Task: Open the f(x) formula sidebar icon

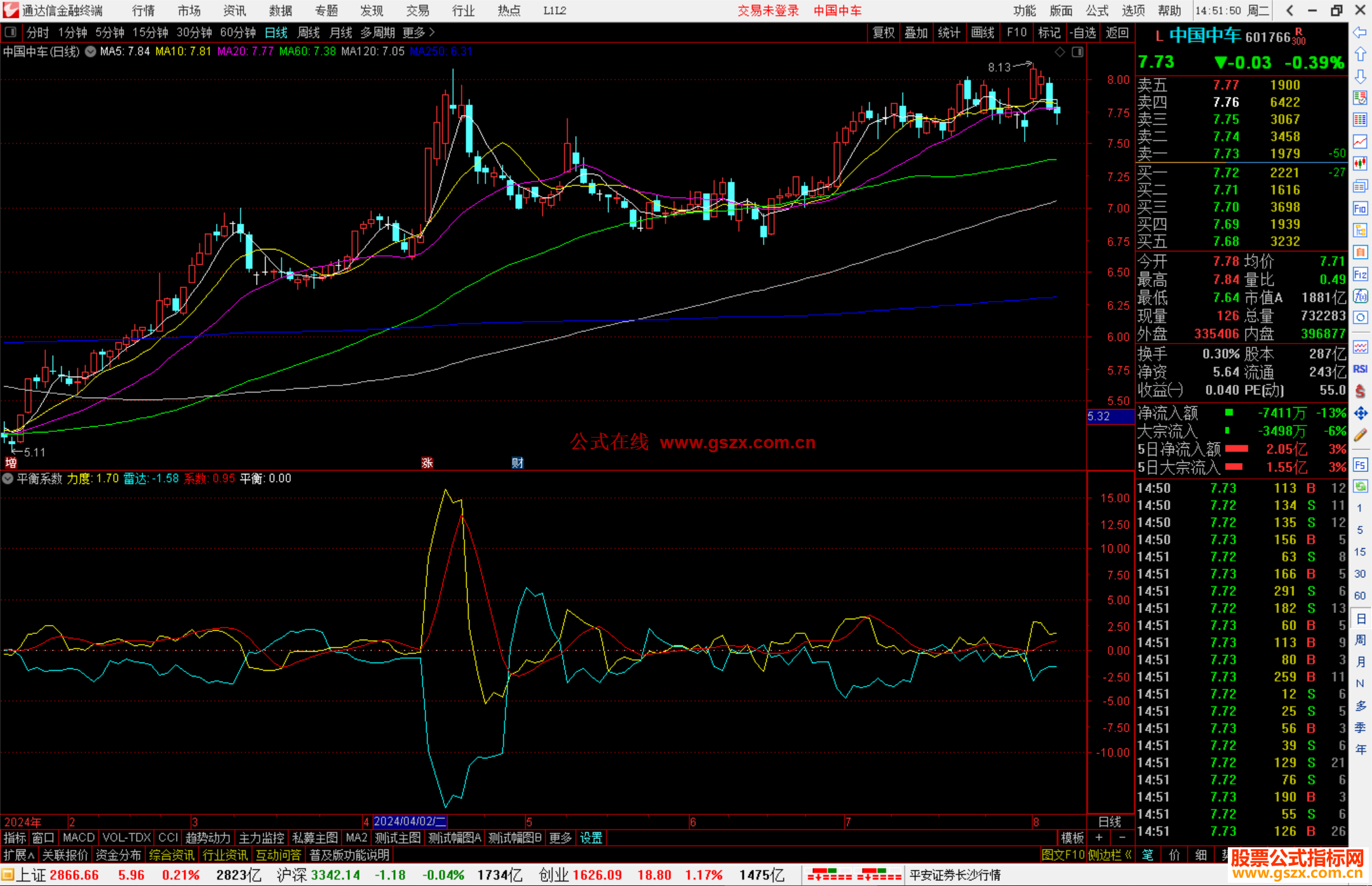Action: pyautogui.click(x=1360, y=296)
